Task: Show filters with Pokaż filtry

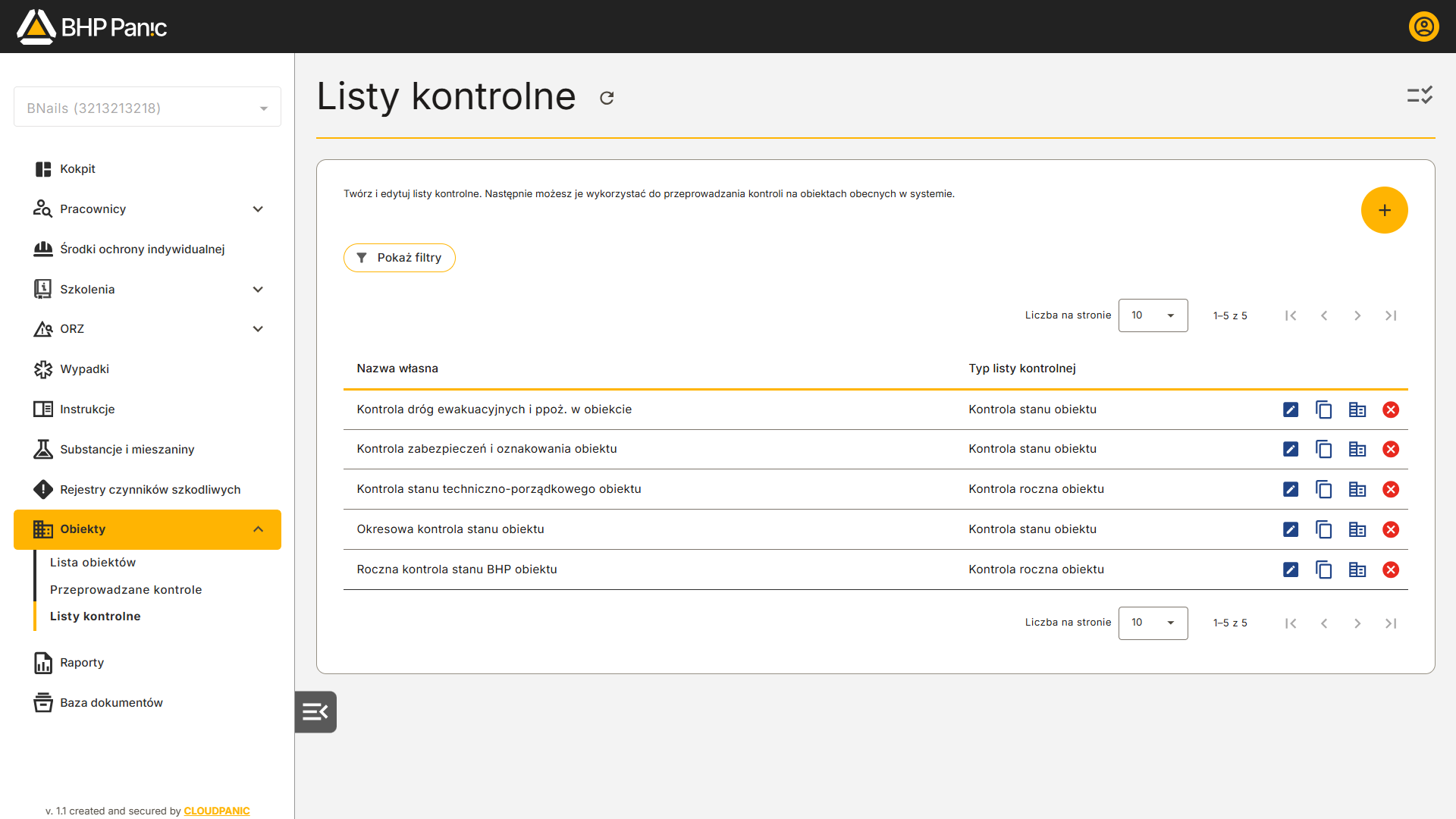Action: point(399,258)
